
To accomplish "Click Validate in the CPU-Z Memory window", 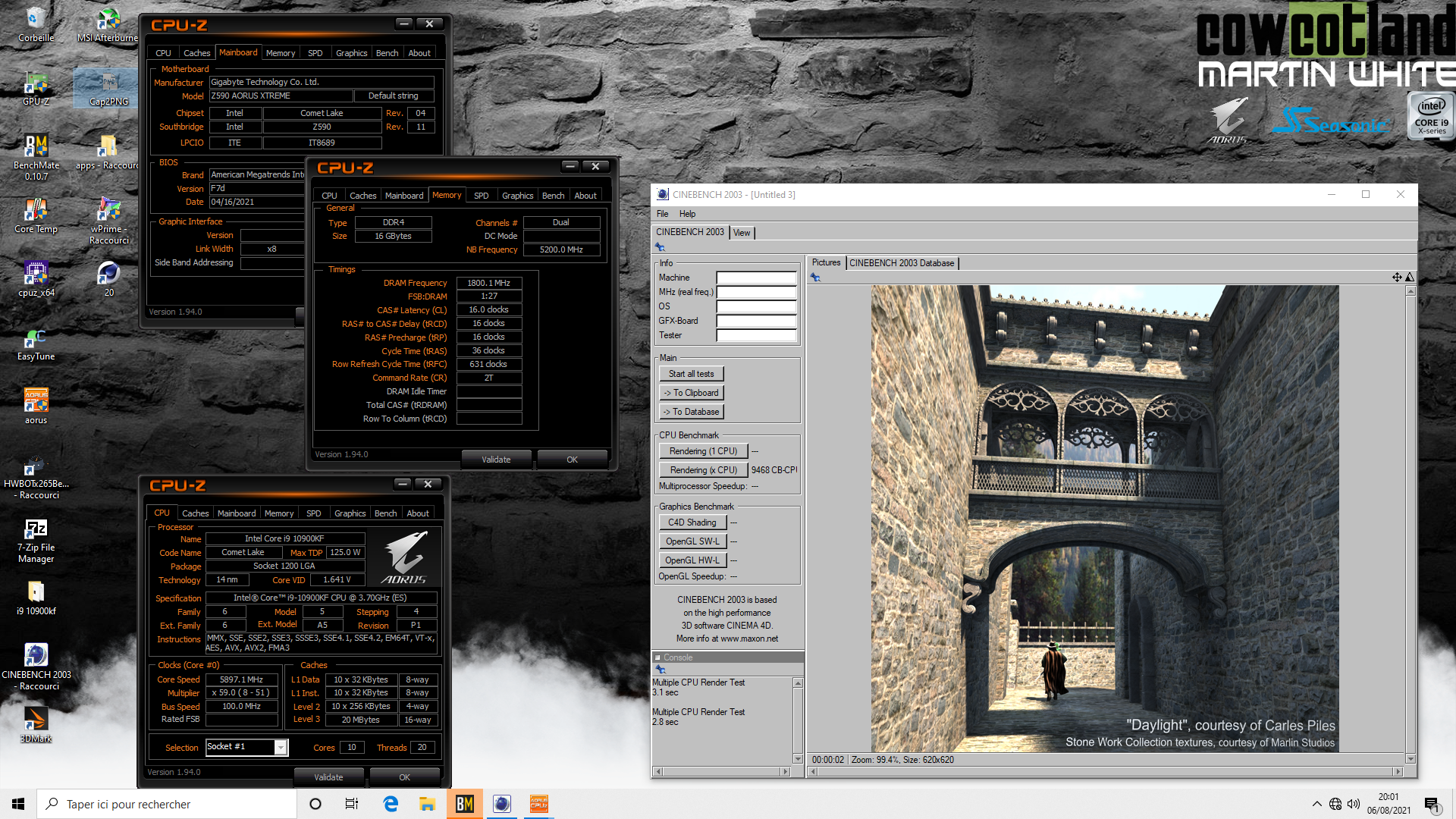I will pyautogui.click(x=496, y=460).
